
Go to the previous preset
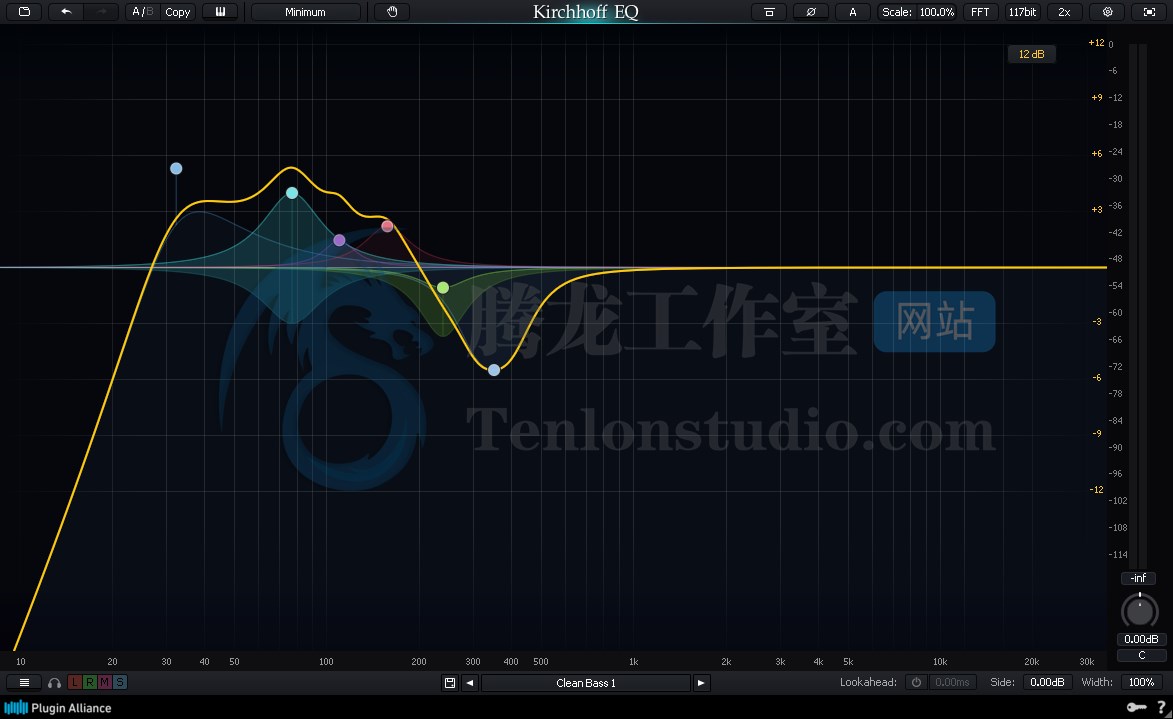coord(470,682)
